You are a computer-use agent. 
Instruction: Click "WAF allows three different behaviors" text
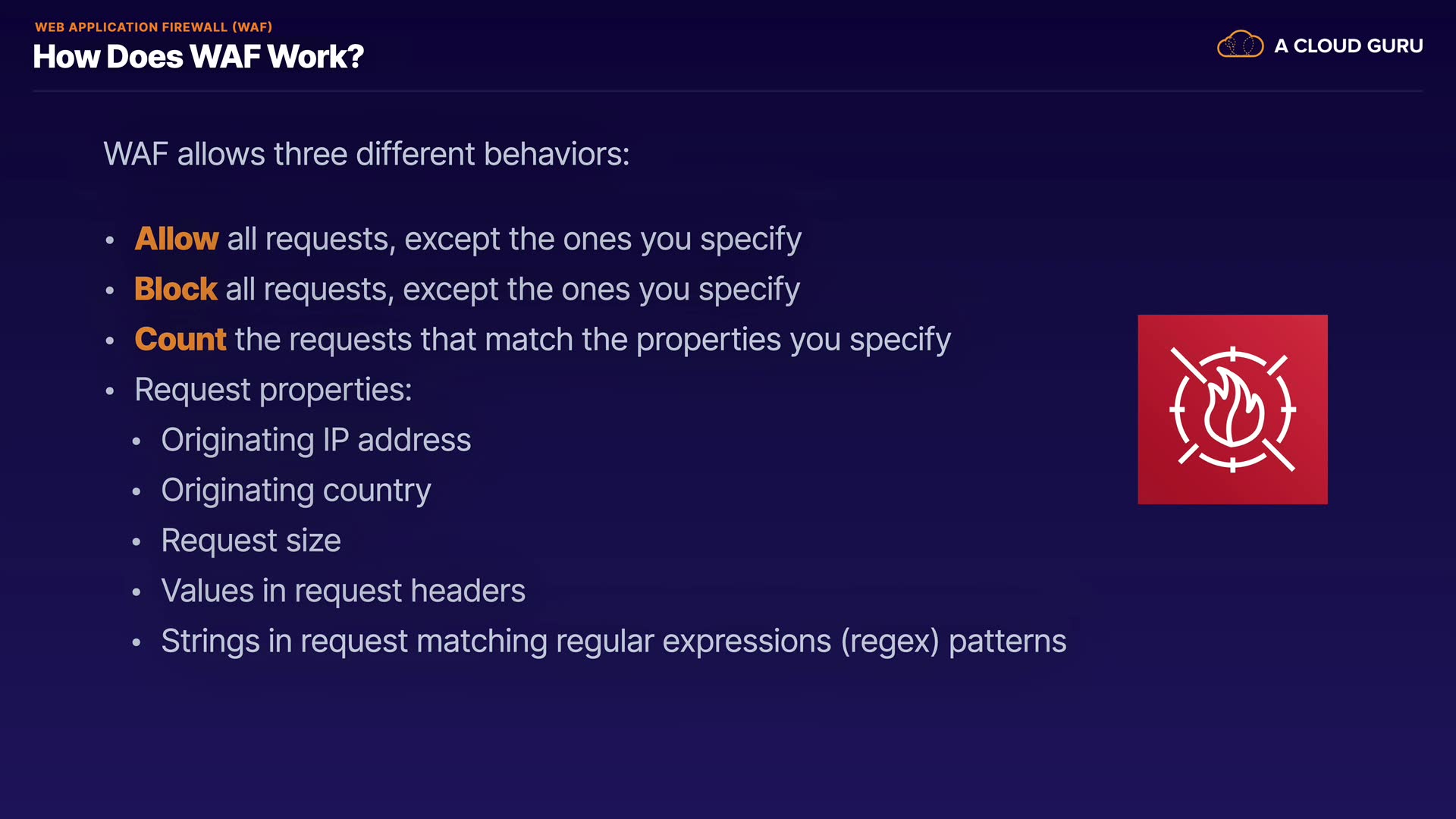366,154
